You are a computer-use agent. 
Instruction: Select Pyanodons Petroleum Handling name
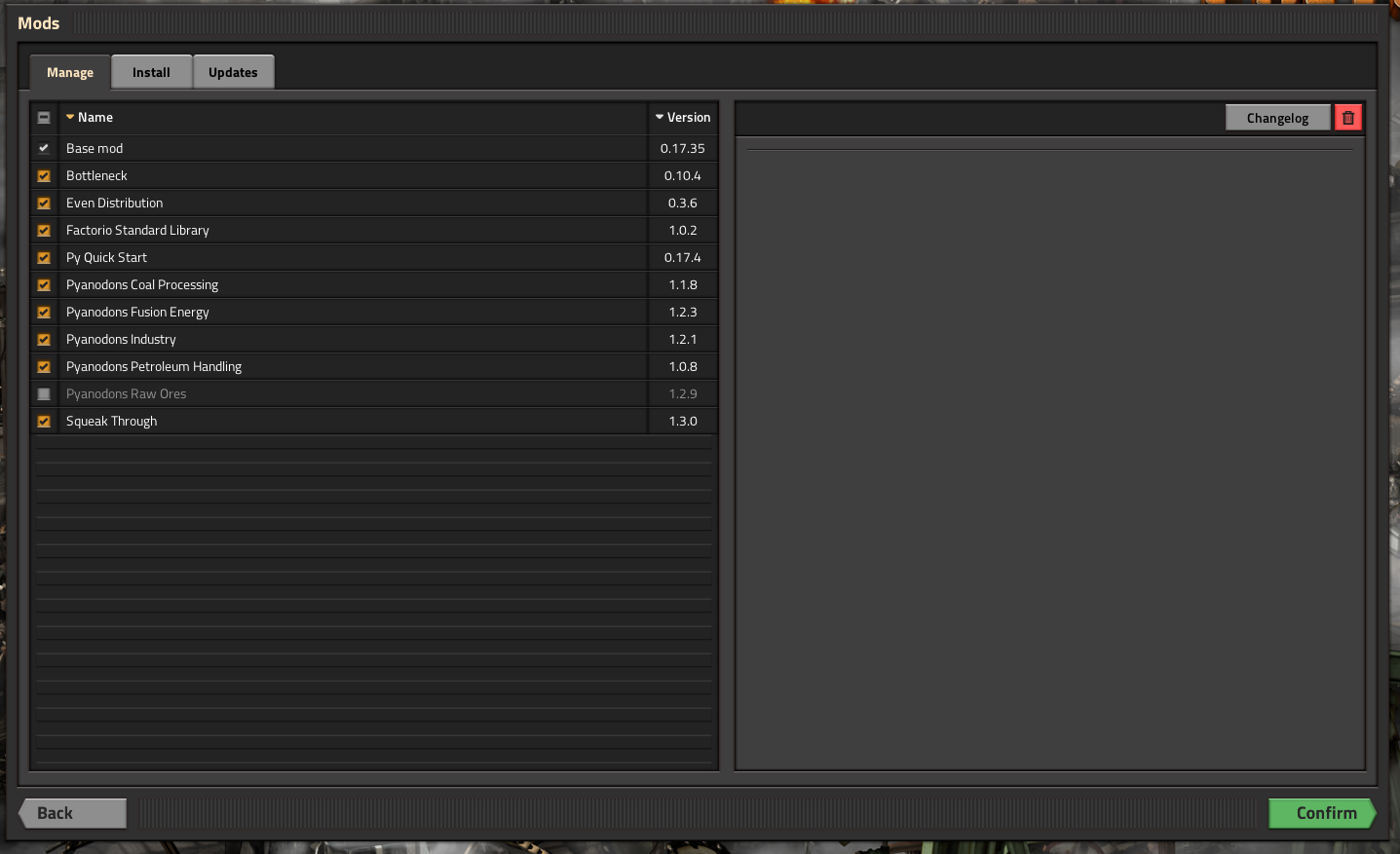(x=154, y=367)
